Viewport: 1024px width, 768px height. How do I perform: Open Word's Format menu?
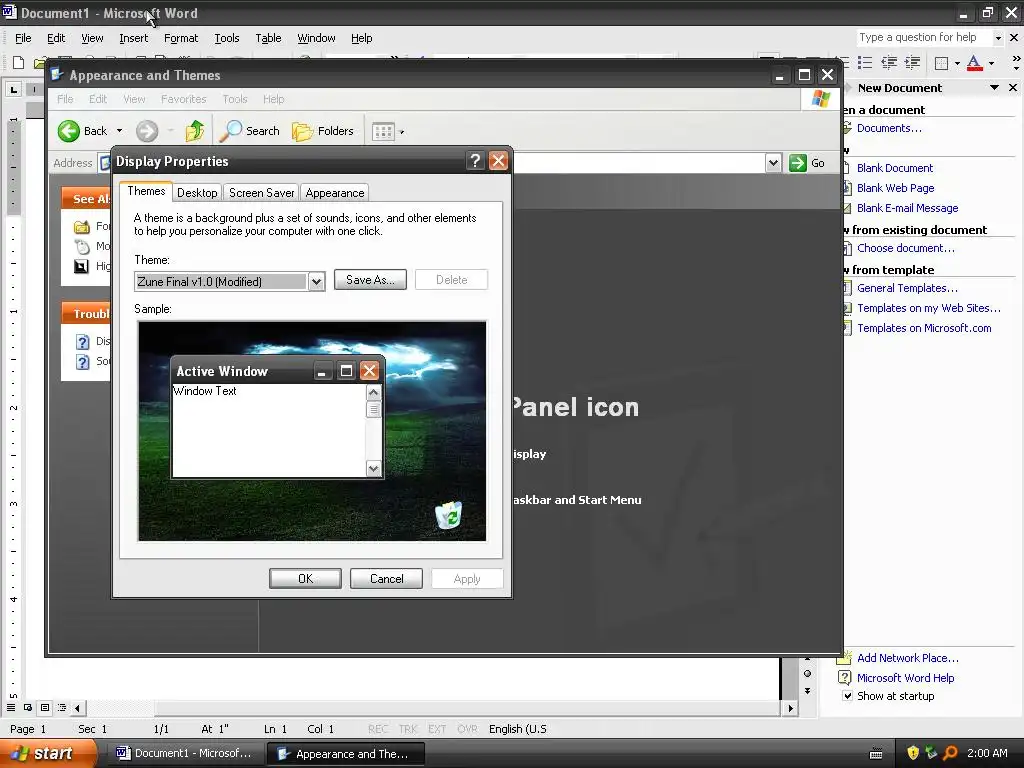(x=181, y=38)
